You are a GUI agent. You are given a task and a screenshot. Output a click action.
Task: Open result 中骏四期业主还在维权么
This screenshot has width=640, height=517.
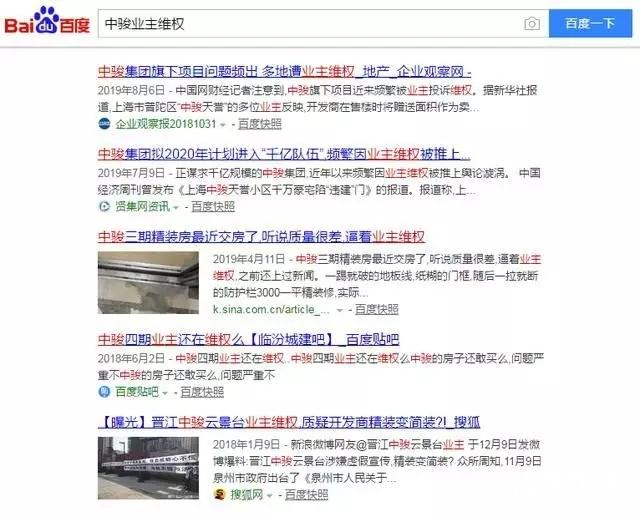(248, 339)
